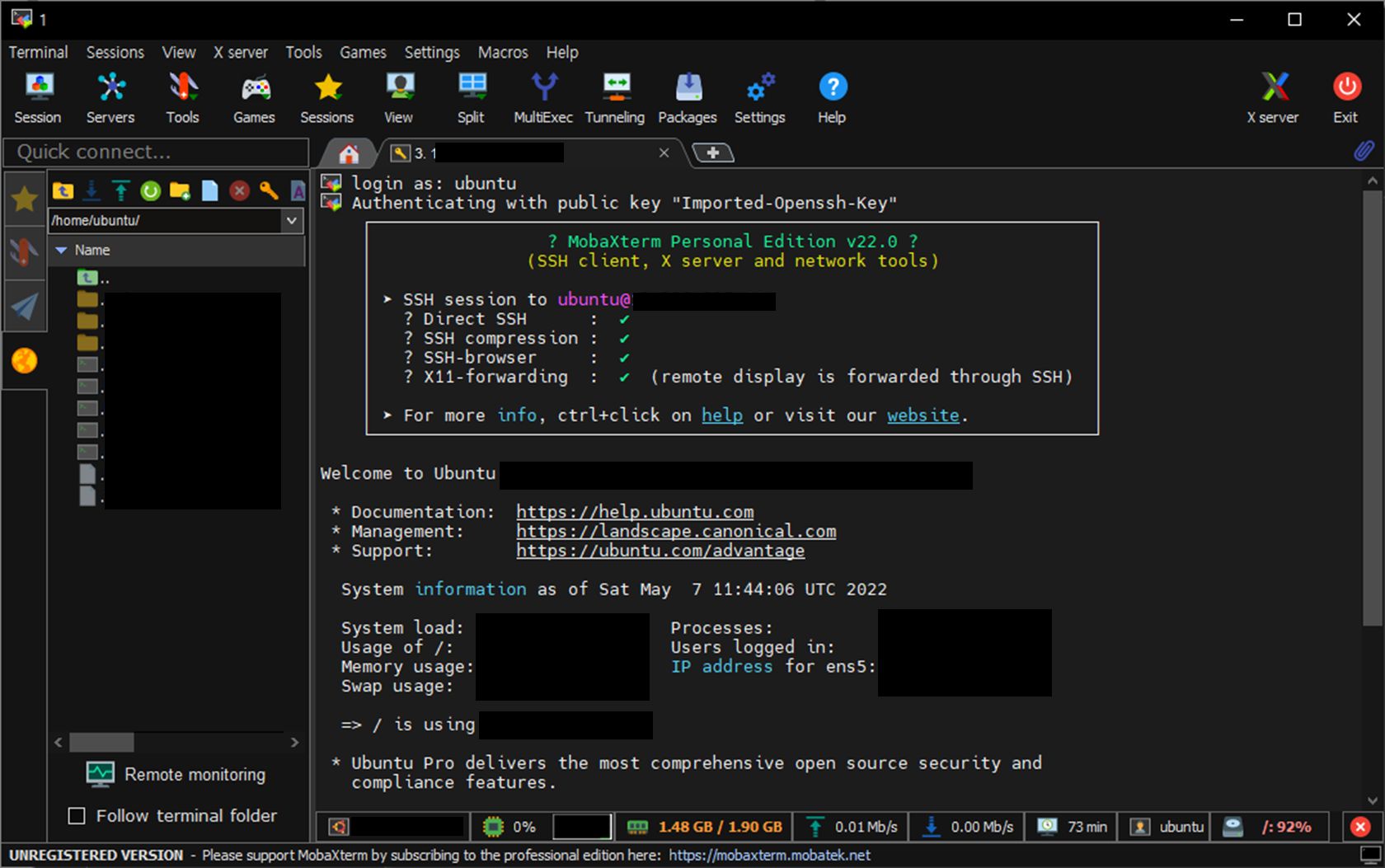Open the Help menu
The height and width of the screenshot is (868, 1385).
tap(562, 52)
